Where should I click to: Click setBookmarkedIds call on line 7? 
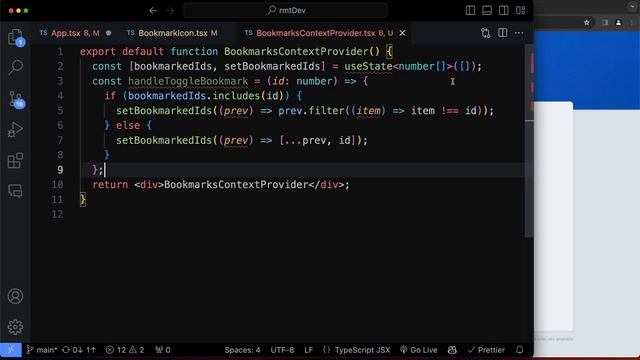[x=164, y=140]
